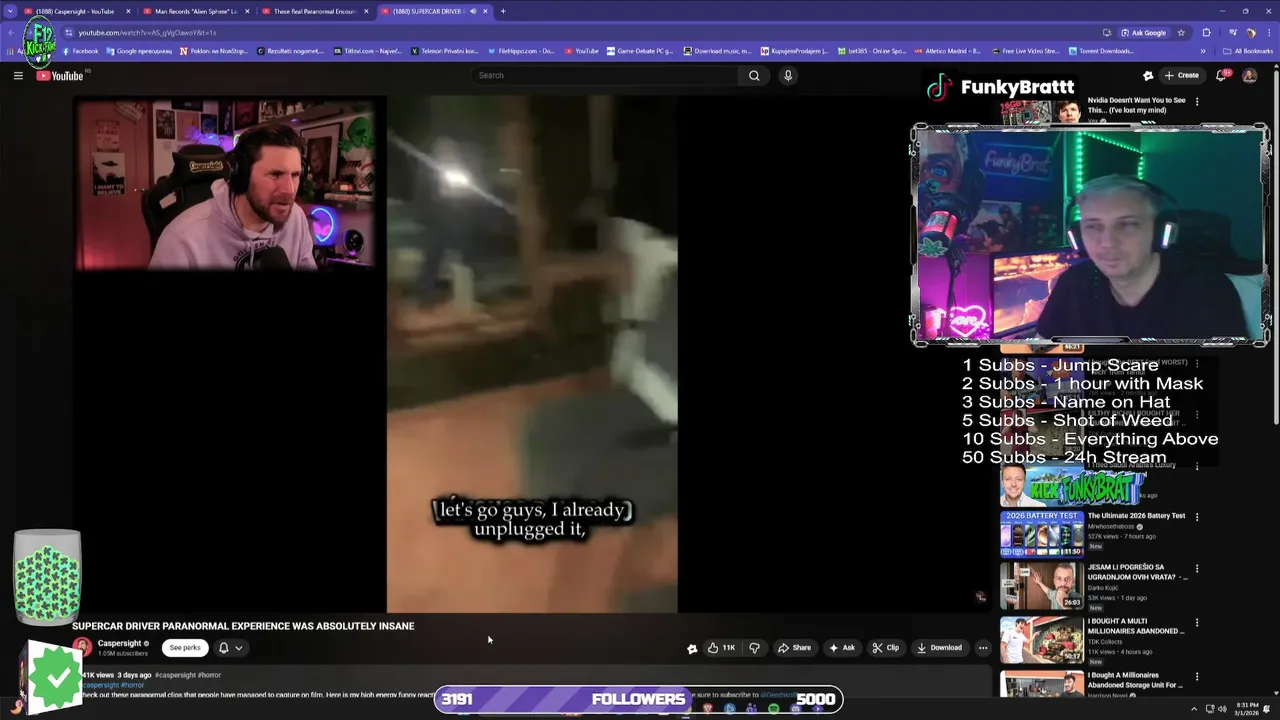Open options for Nvidia Doesn't Want You video

[x=1197, y=101]
